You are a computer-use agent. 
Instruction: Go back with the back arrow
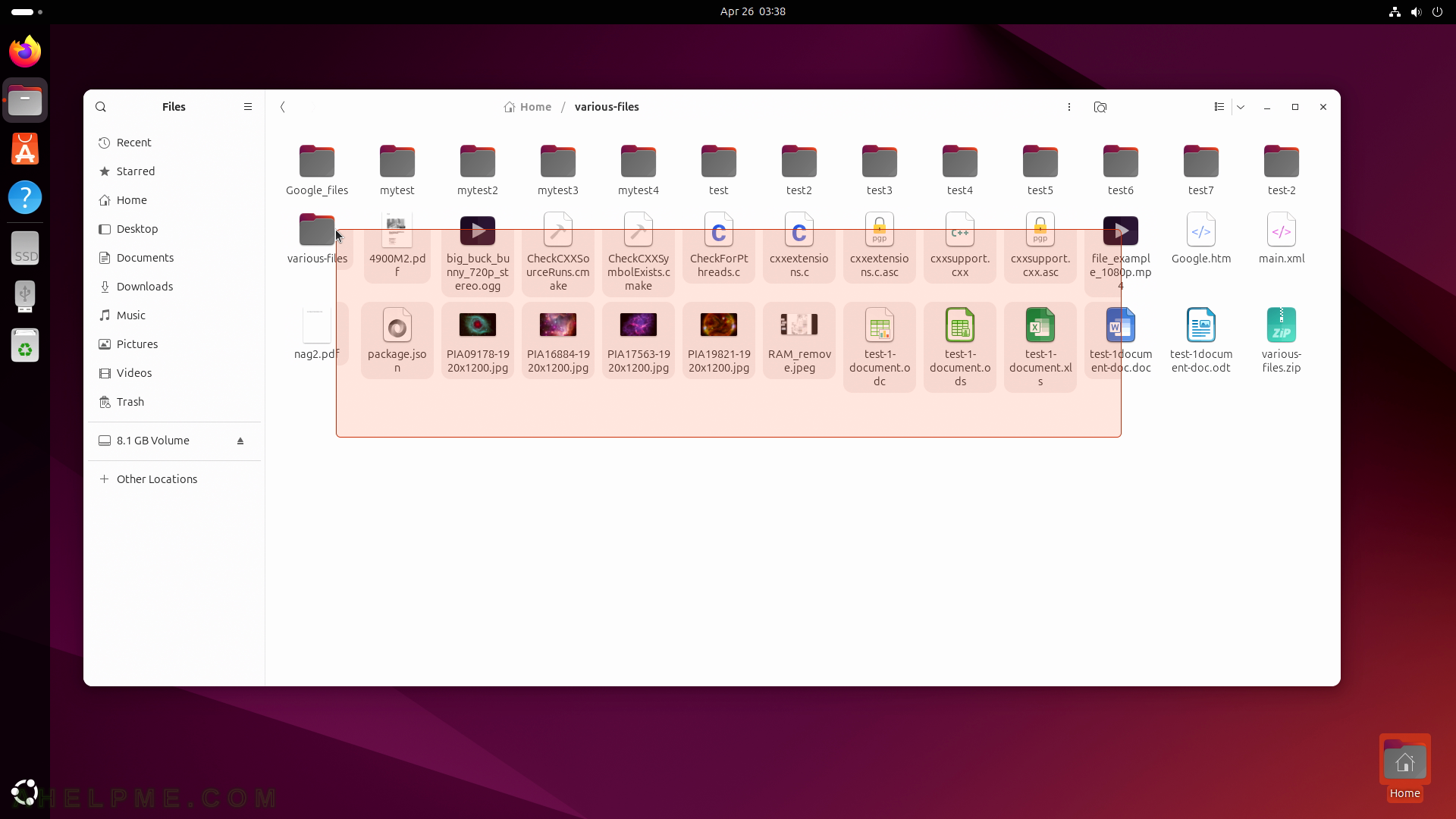pyautogui.click(x=283, y=107)
